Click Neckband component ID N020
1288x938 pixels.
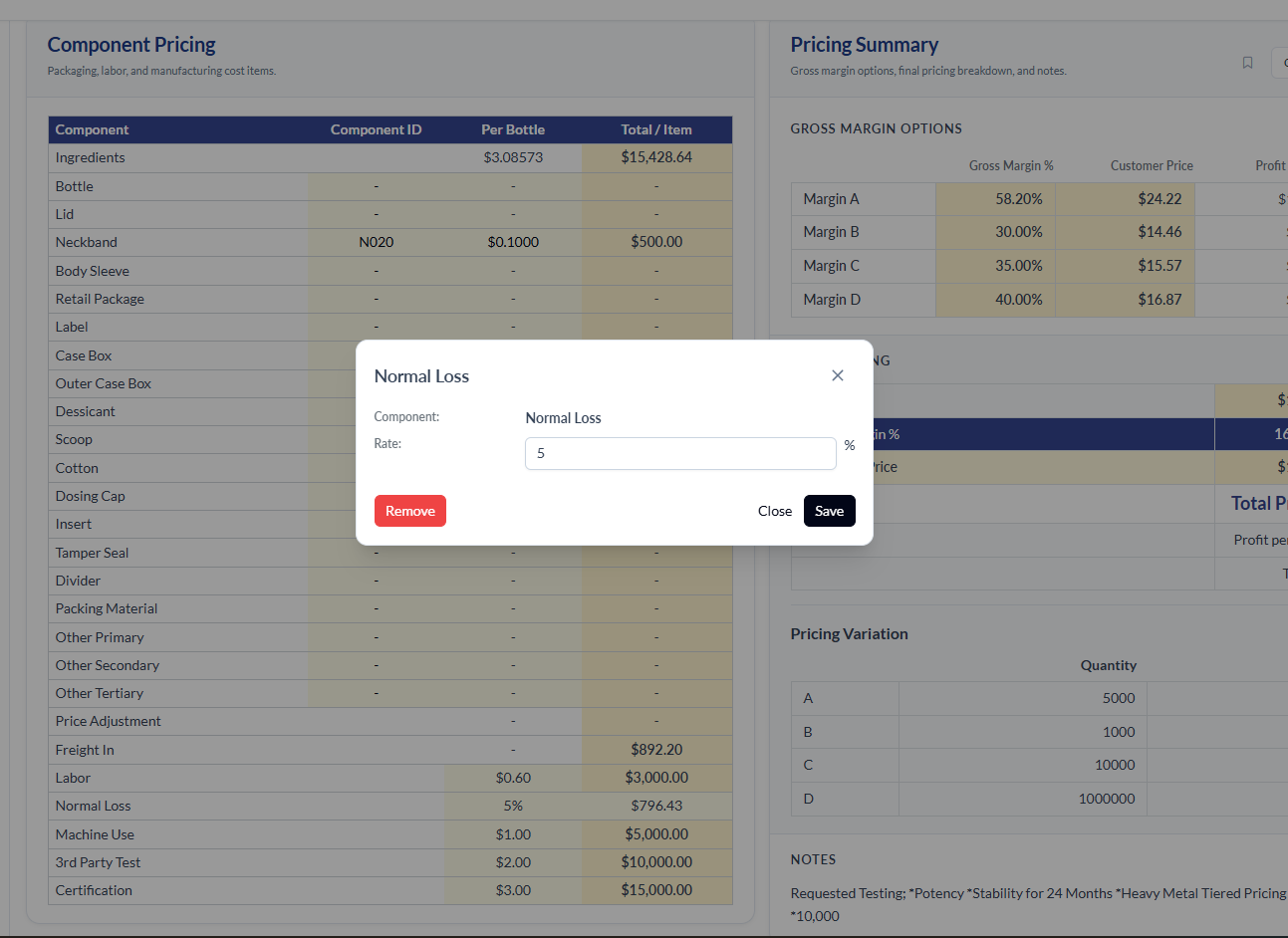377,242
